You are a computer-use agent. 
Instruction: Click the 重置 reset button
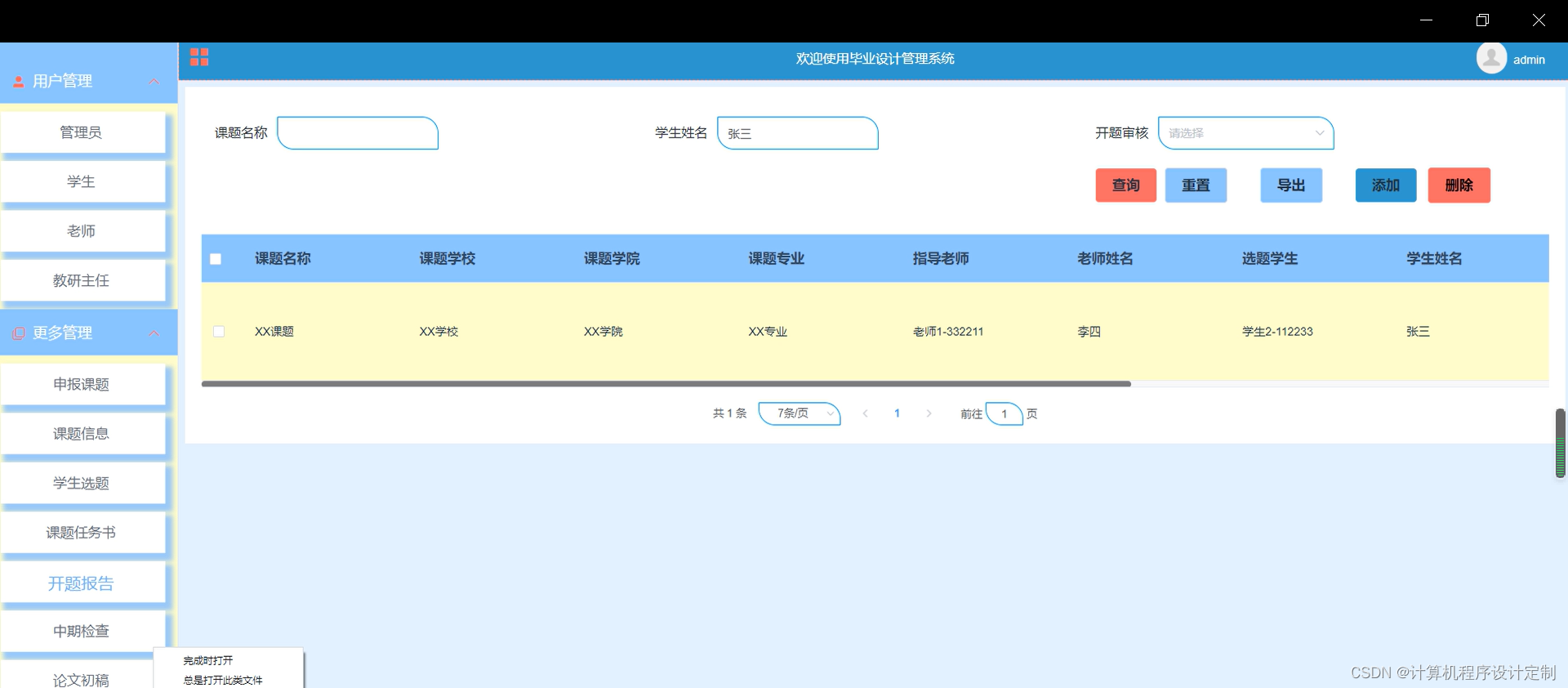[x=1196, y=185]
